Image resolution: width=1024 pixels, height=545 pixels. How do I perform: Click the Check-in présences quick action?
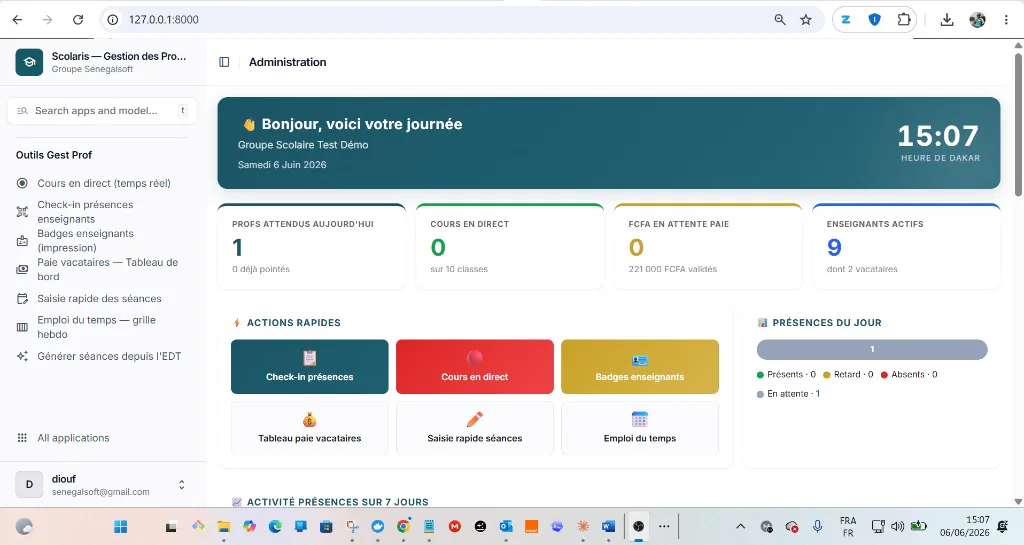[x=310, y=366]
